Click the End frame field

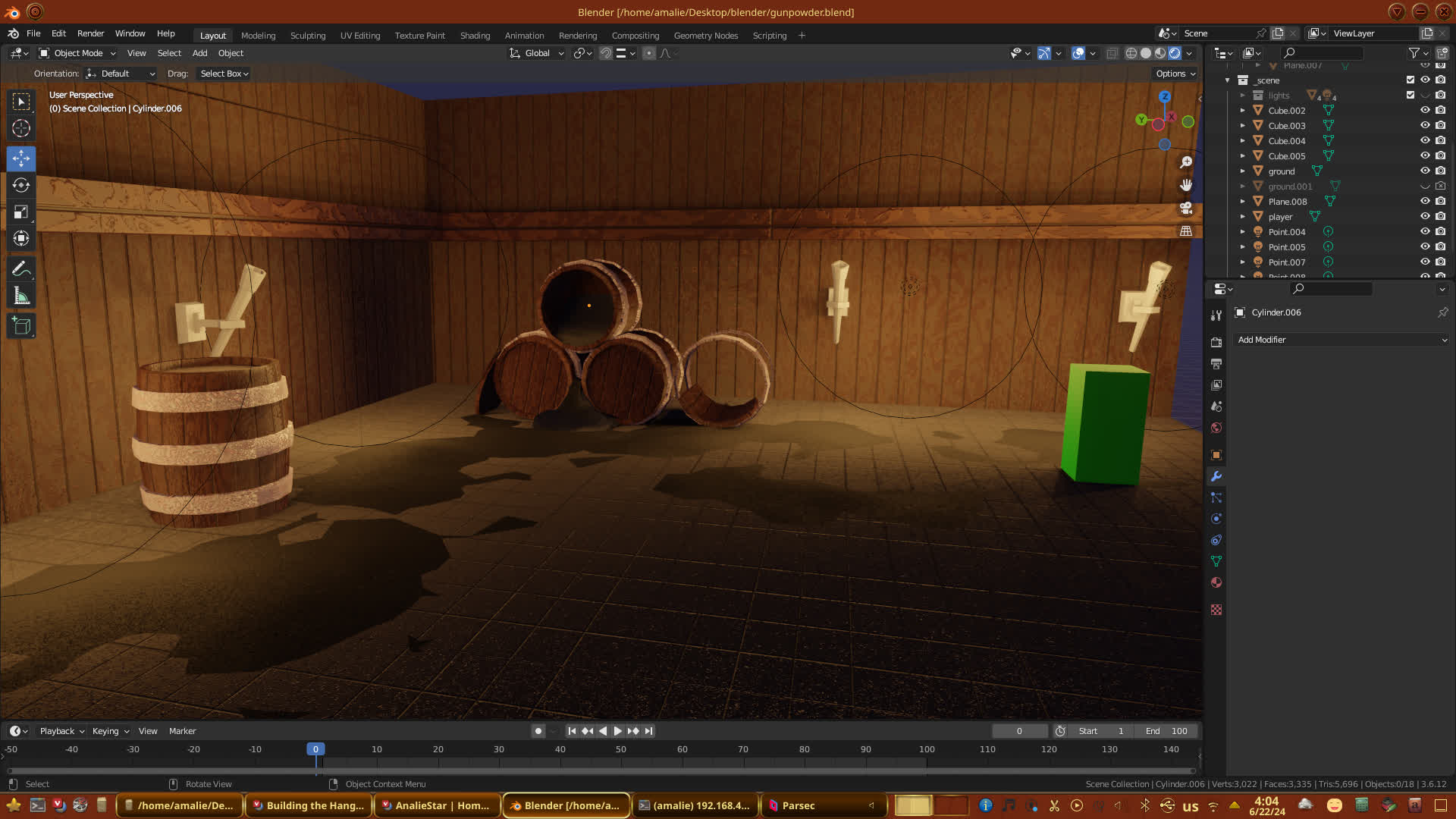click(x=1166, y=731)
